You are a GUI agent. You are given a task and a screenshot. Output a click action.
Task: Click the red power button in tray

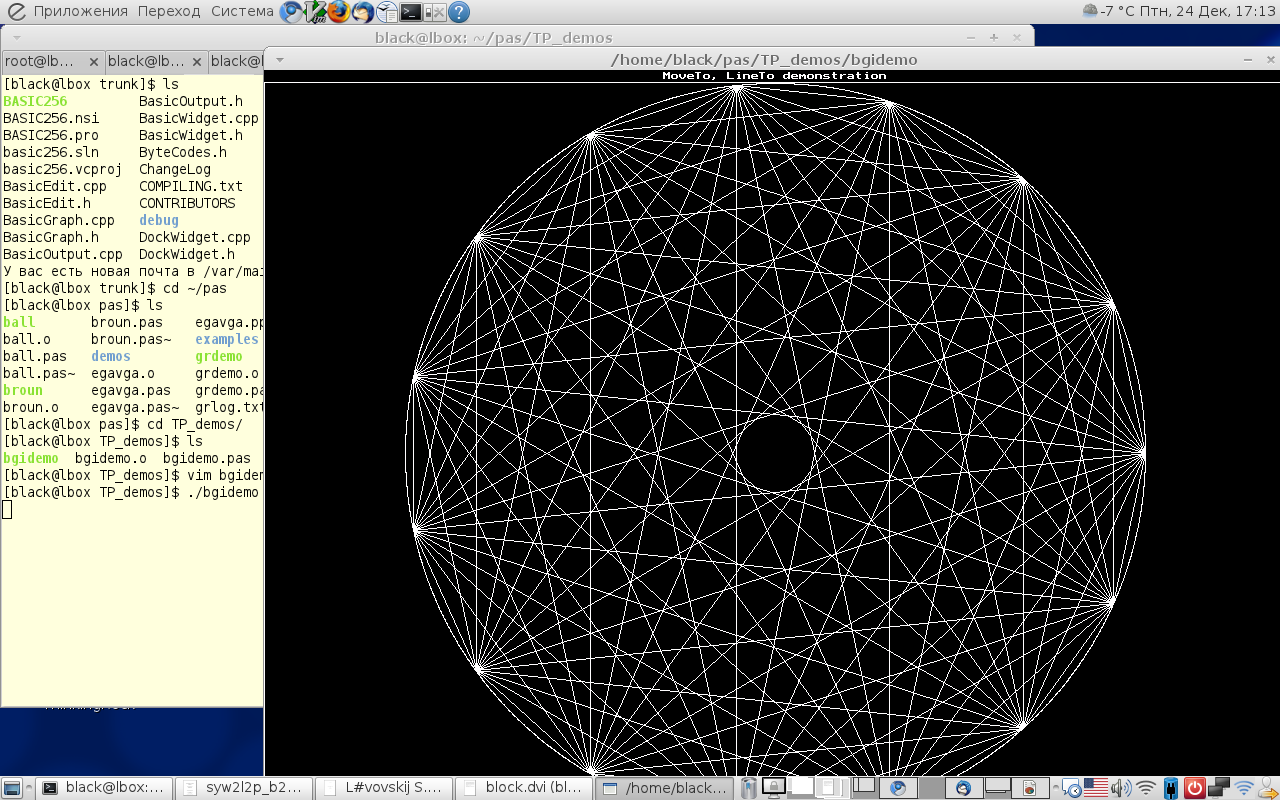pyautogui.click(x=1194, y=788)
